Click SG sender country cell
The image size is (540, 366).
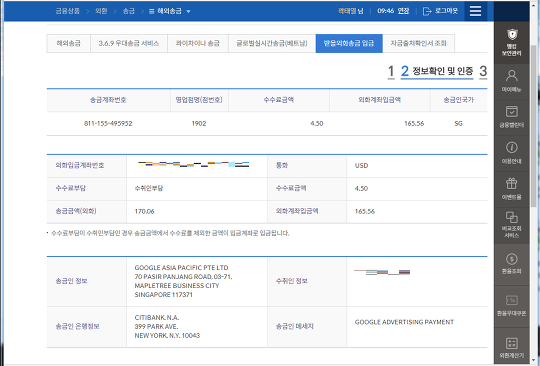click(x=458, y=124)
